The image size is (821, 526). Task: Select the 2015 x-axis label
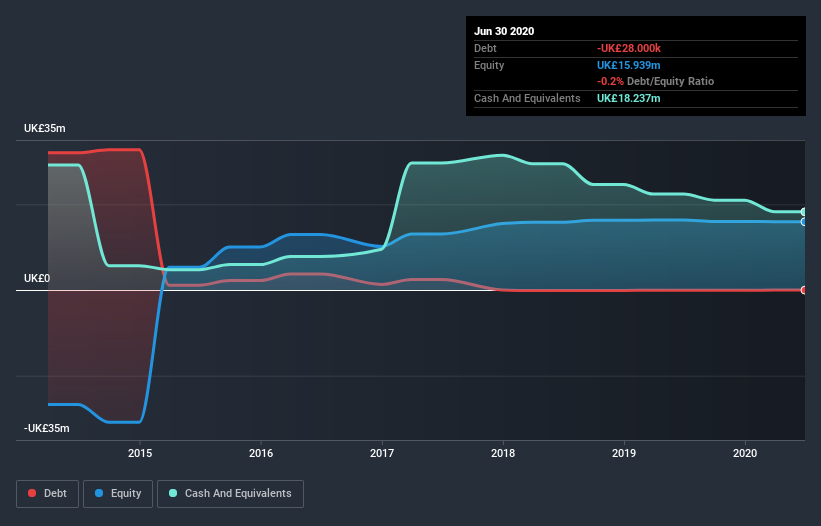click(x=140, y=453)
